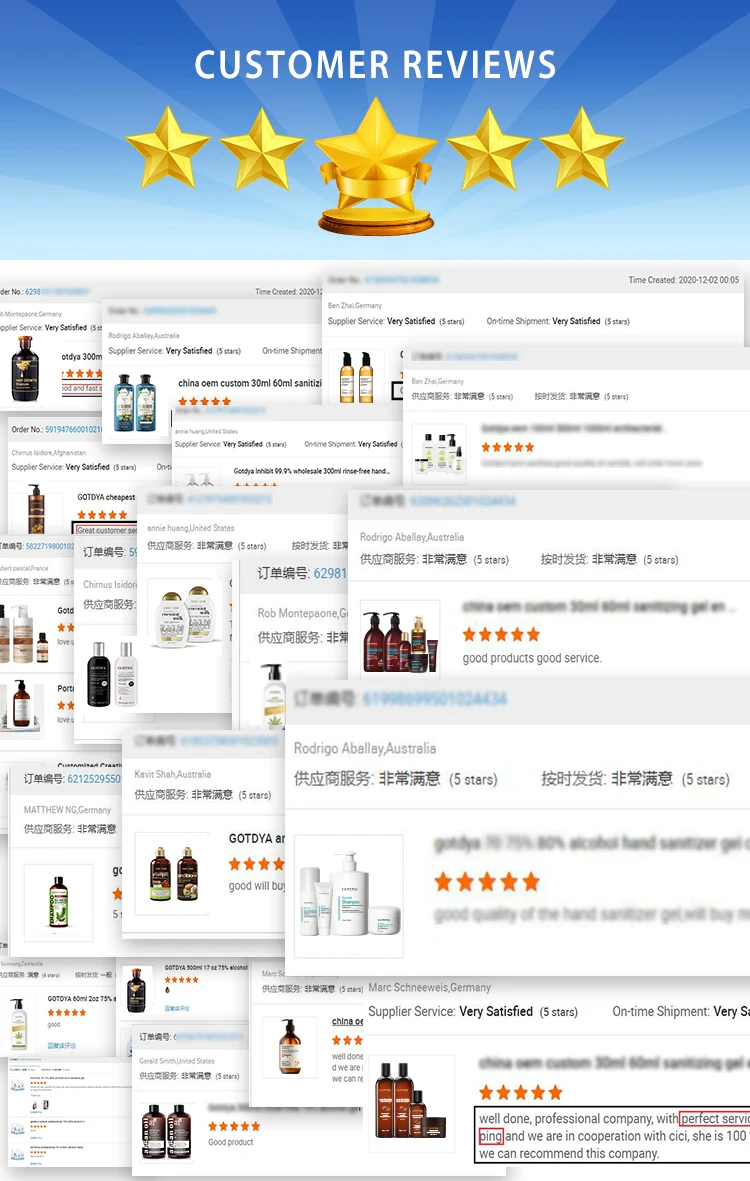The image size is (750, 1181).
Task: Click 'Rodrigo Aballay,Australia' above 'good products good service.'
Action: (412, 537)
